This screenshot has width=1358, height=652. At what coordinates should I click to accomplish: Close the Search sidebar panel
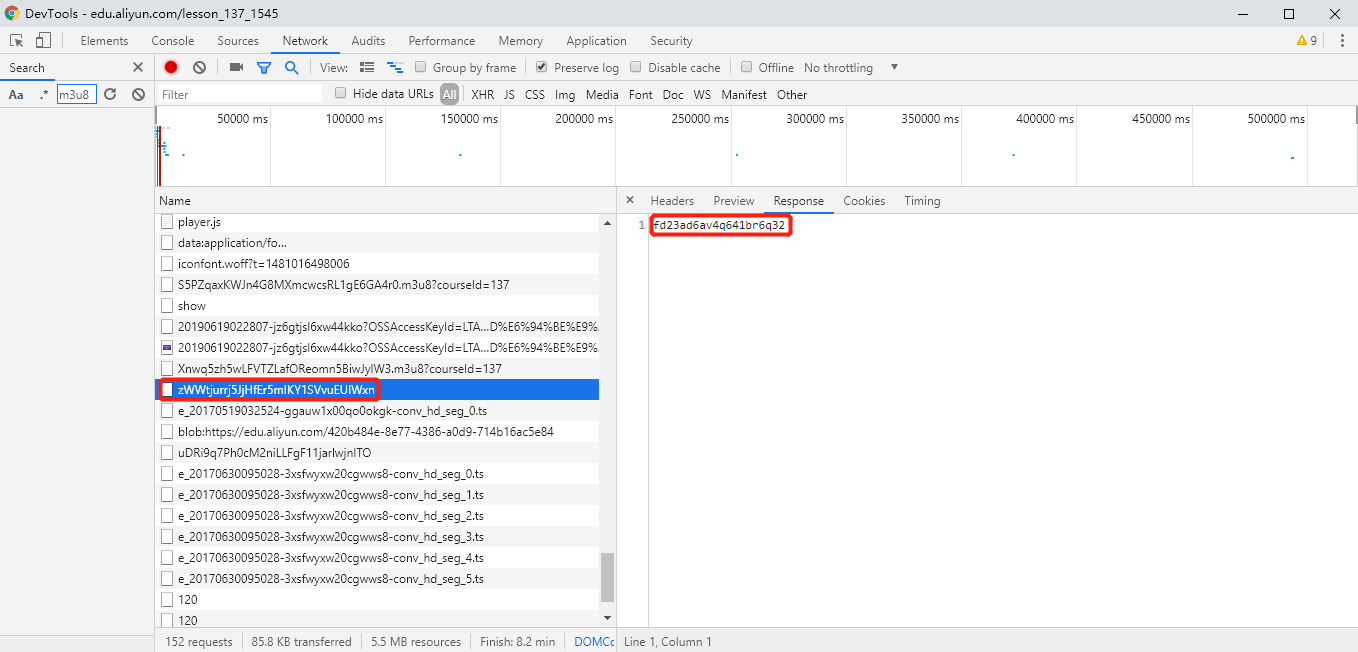pos(138,67)
